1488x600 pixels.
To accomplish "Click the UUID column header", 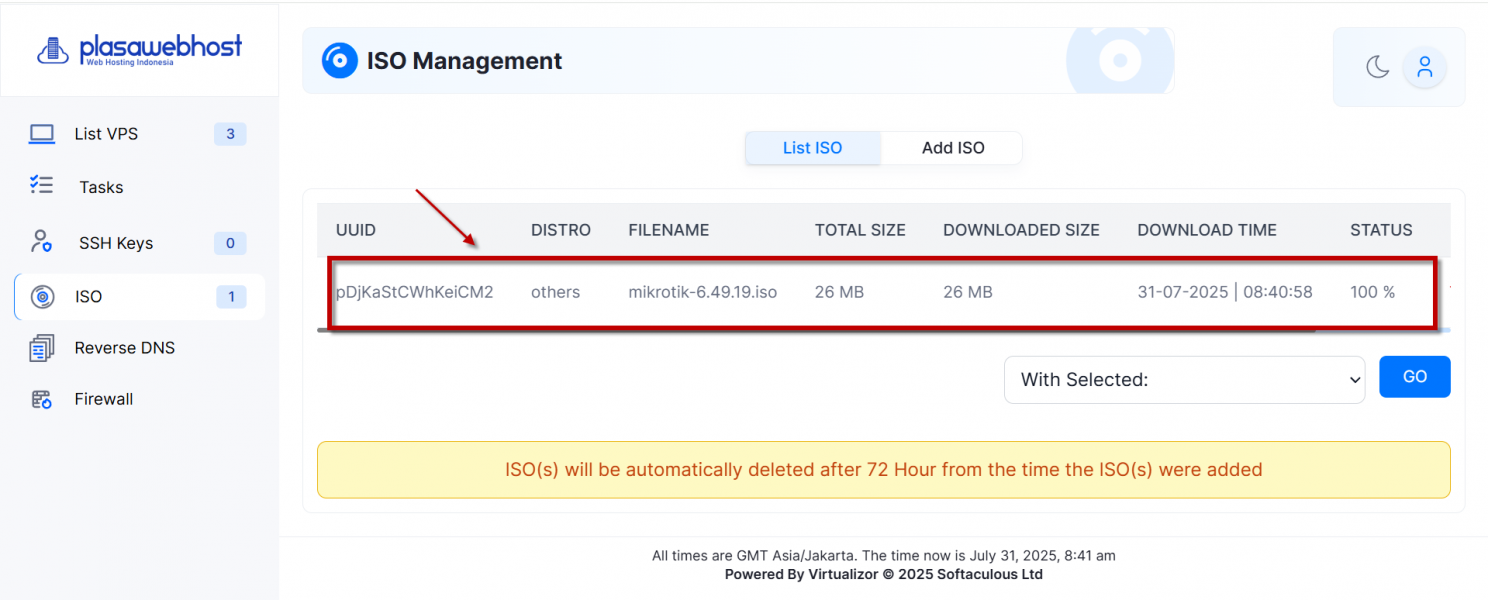I will 356,230.
